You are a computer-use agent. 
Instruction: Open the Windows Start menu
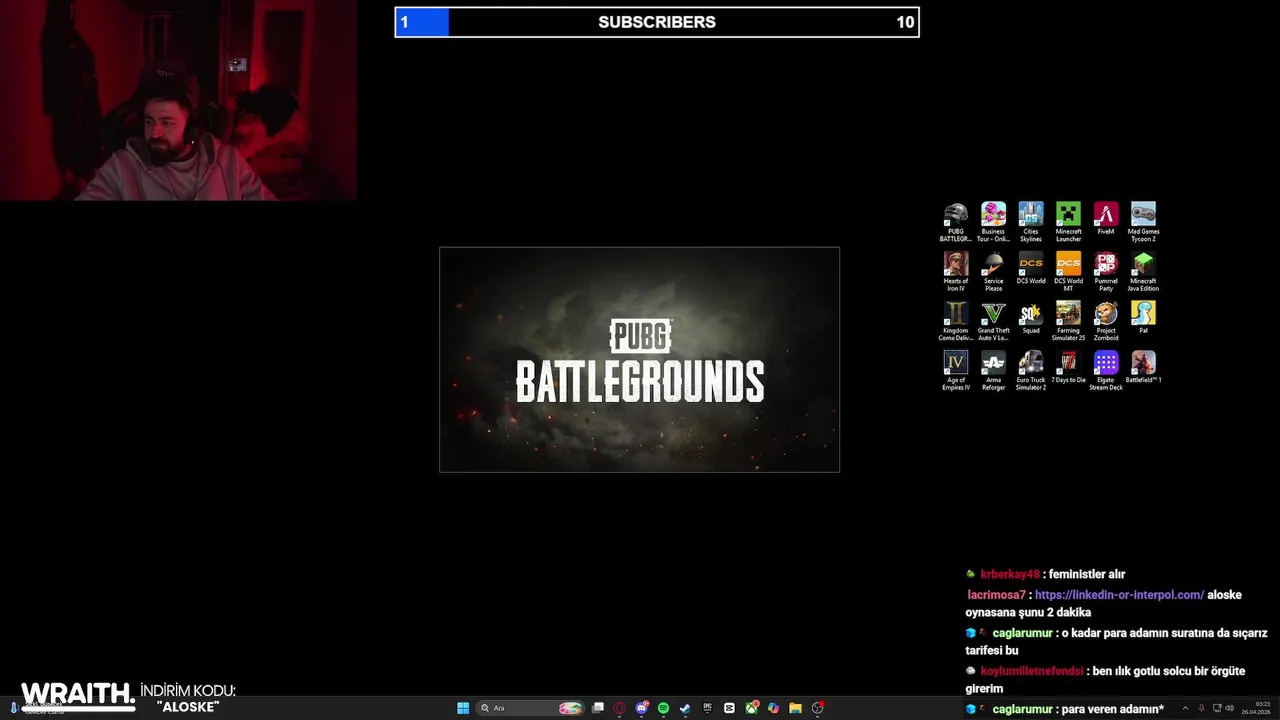click(463, 708)
